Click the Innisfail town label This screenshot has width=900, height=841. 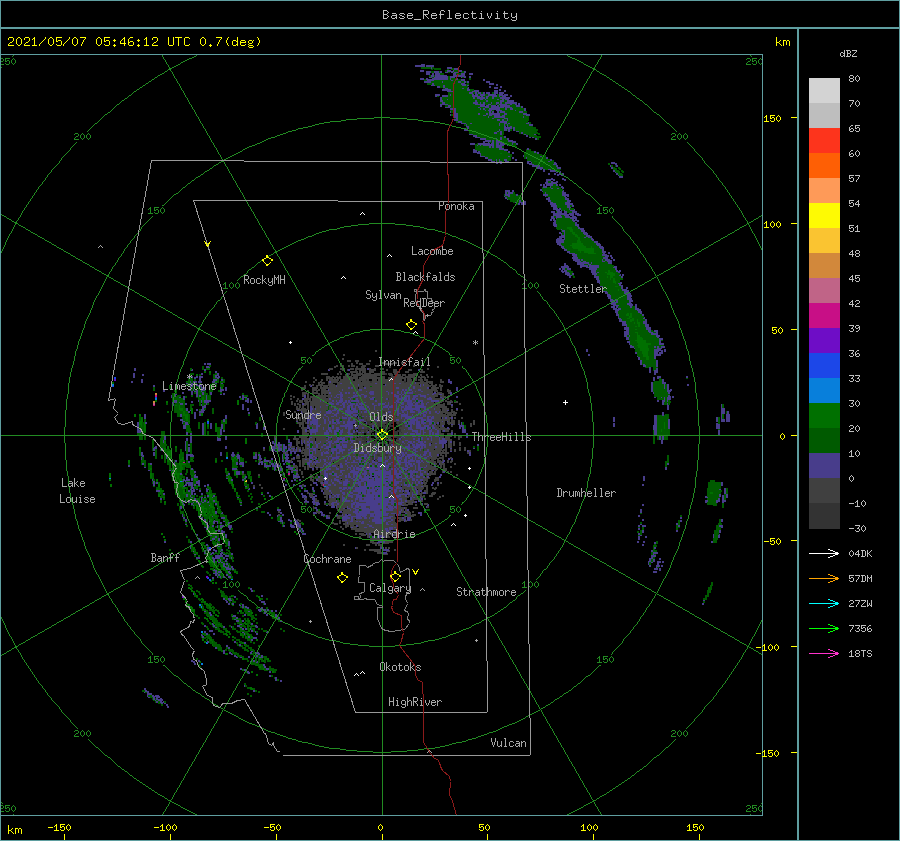click(x=404, y=362)
